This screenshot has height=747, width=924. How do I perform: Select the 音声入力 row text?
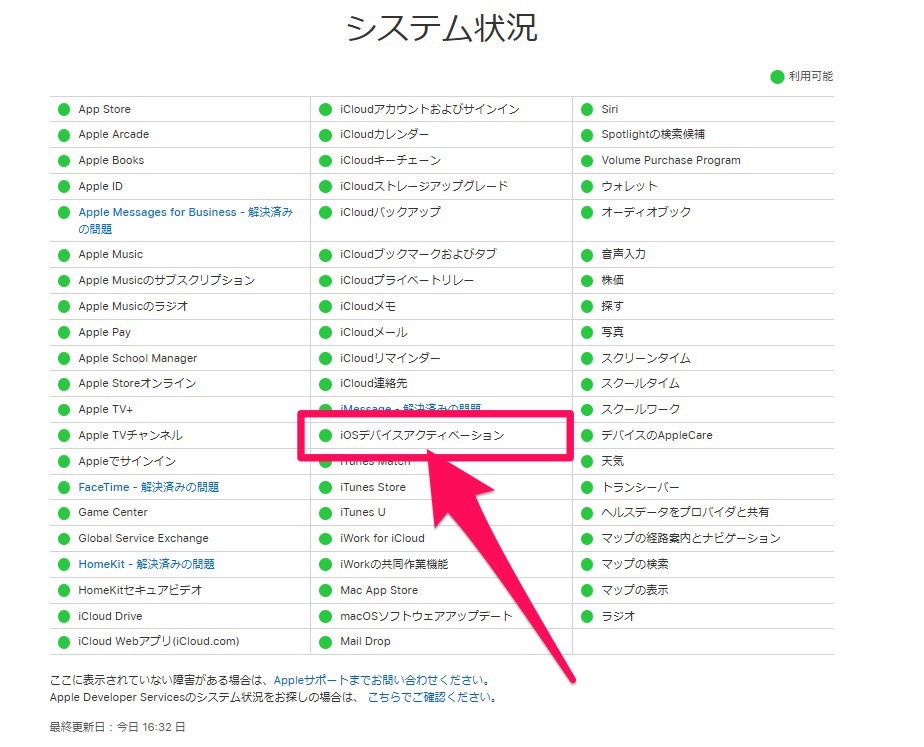623,254
